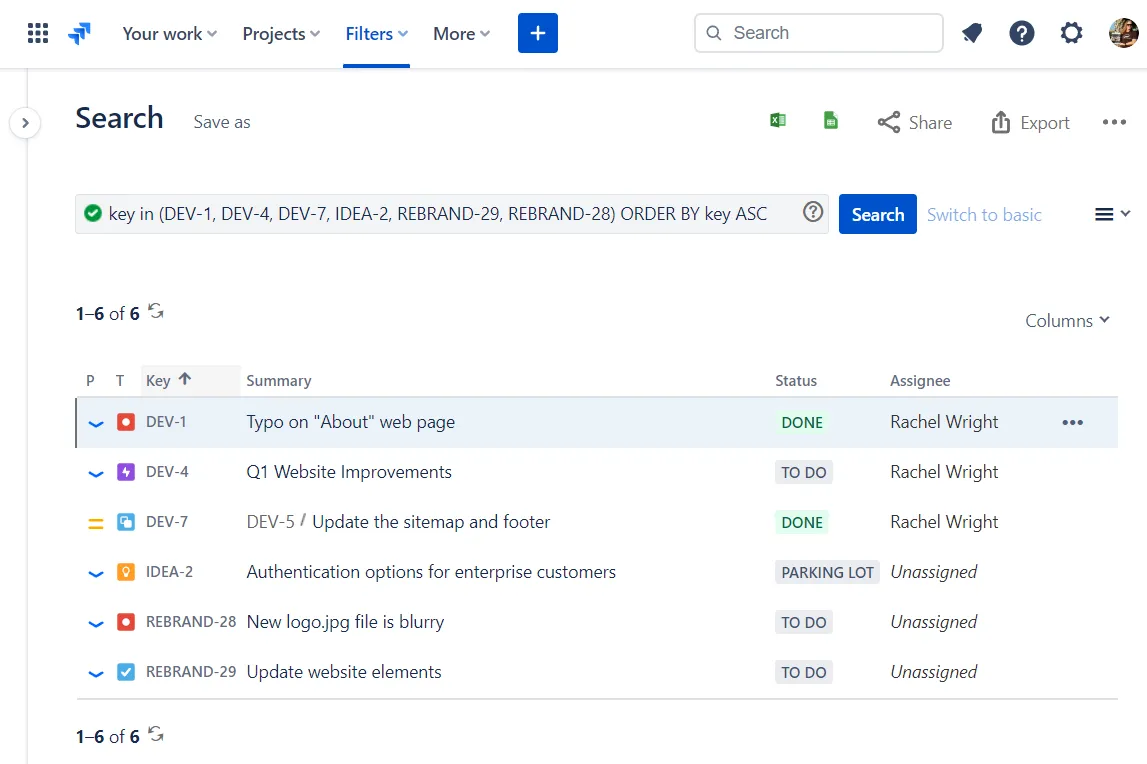
Task: Click the Excel export icon
Action: [777, 121]
